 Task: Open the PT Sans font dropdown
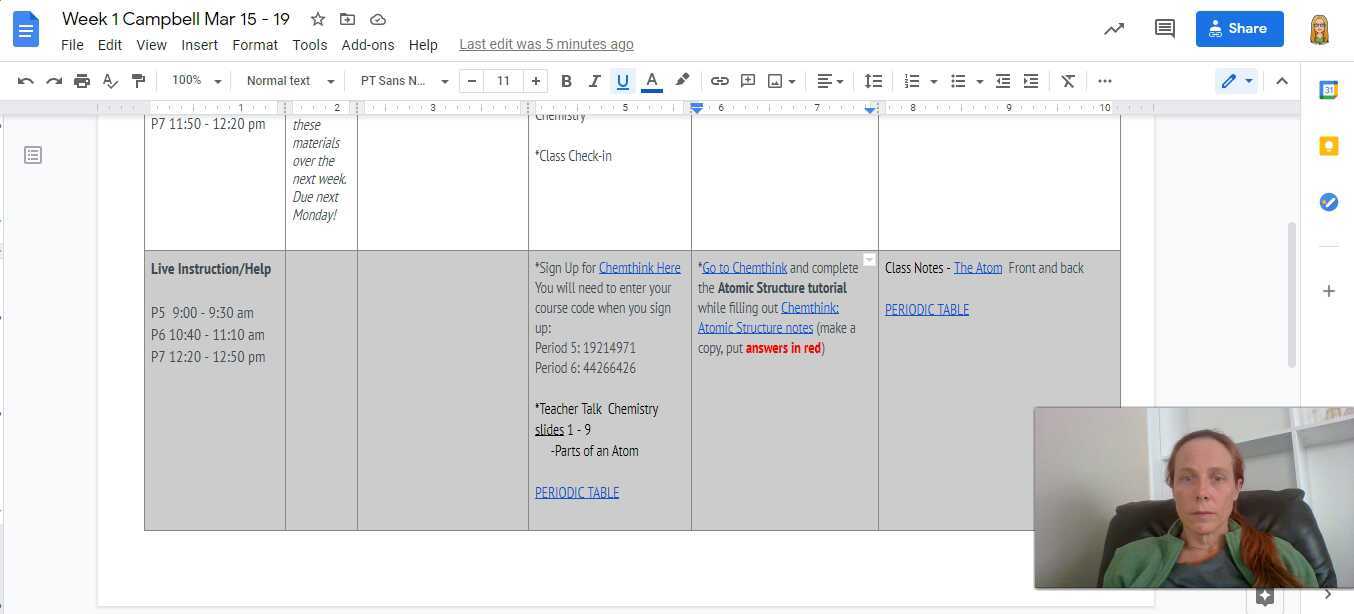(x=404, y=81)
